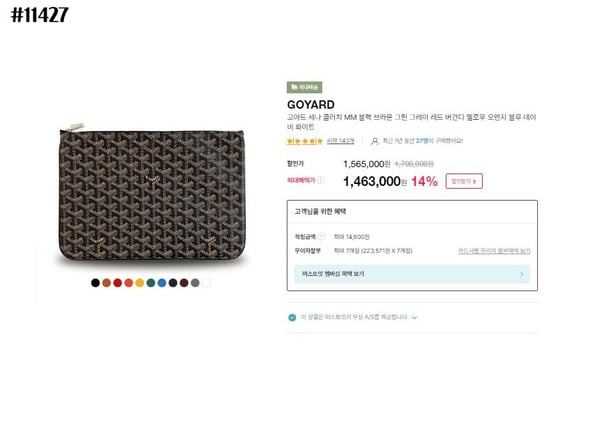Open the membership benefits banner arrow

[521, 273]
